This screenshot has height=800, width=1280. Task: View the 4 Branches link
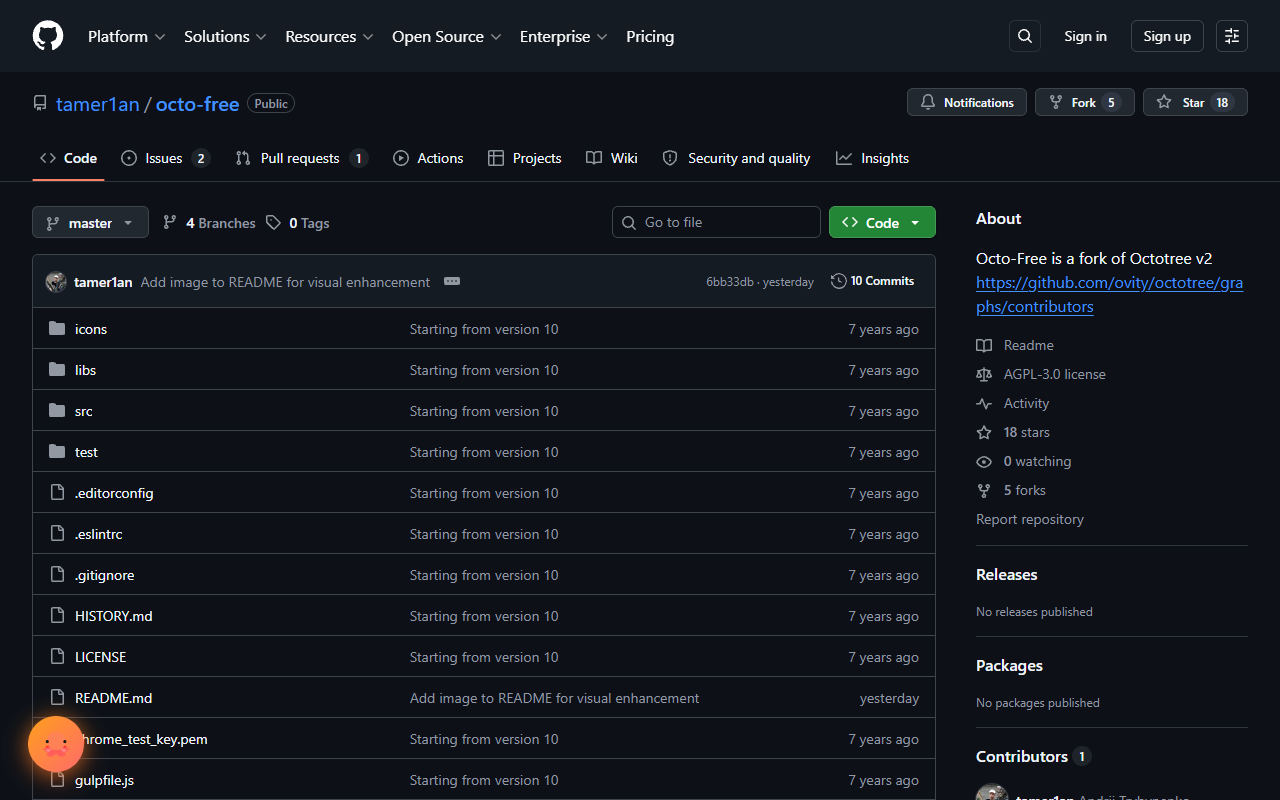click(210, 223)
